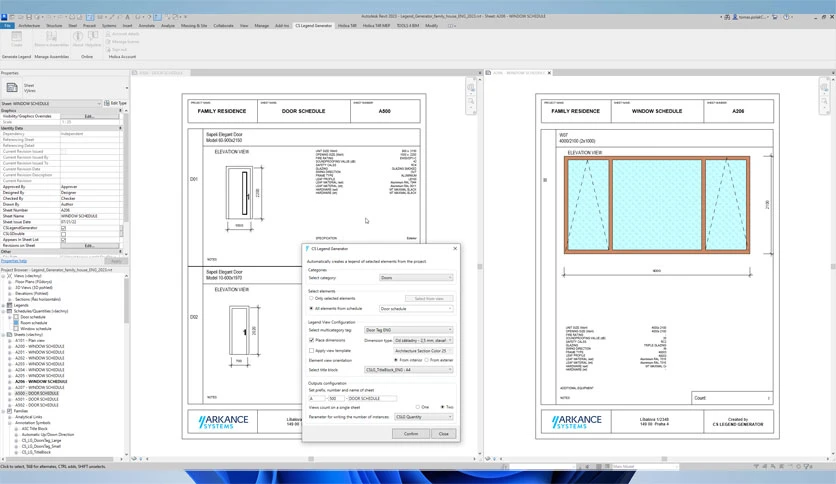Select 'A500 - DOOR SCHEDULE' in Project Browser

[37, 393]
